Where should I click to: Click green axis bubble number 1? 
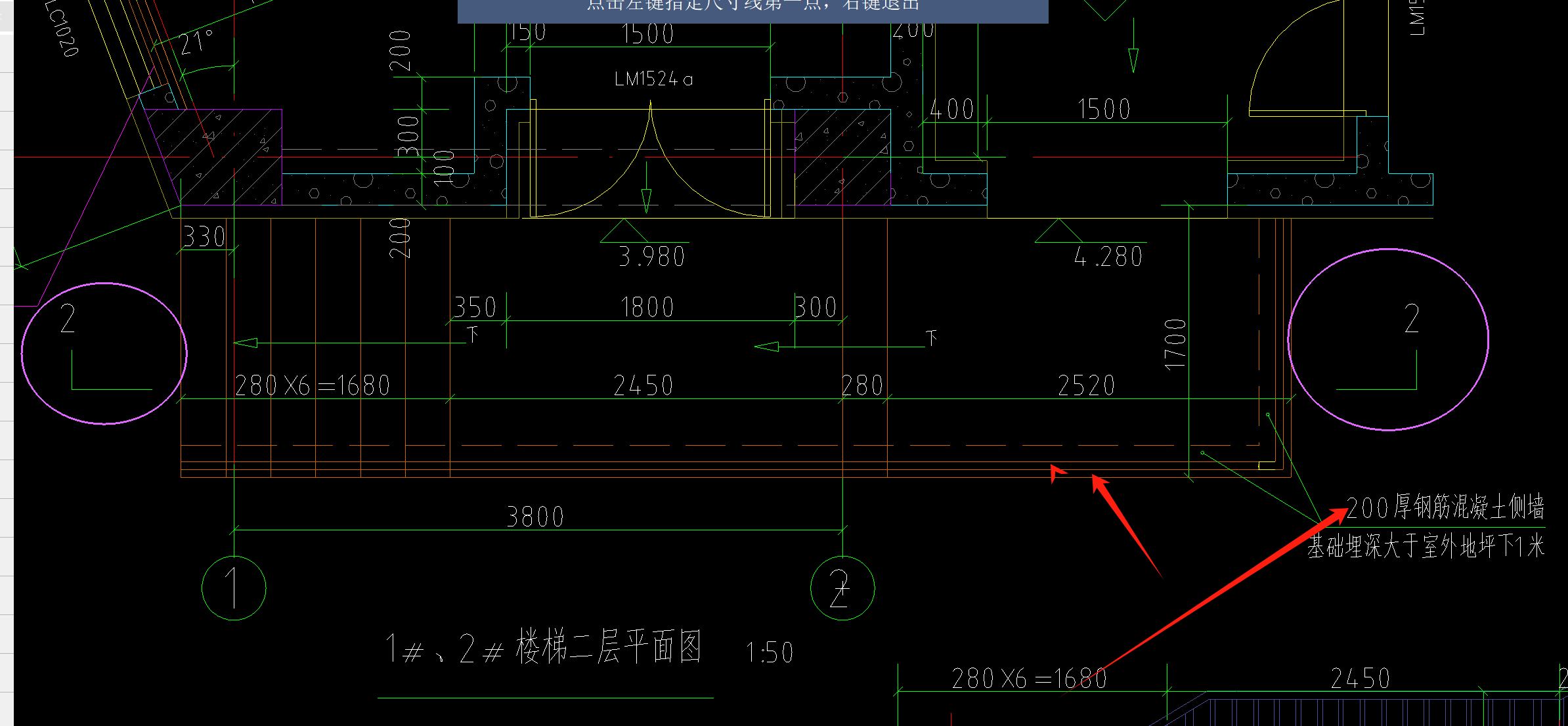click(x=234, y=587)
